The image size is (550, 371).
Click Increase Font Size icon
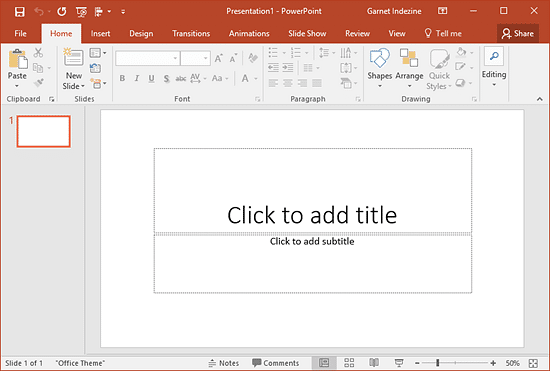pos(219,58)
